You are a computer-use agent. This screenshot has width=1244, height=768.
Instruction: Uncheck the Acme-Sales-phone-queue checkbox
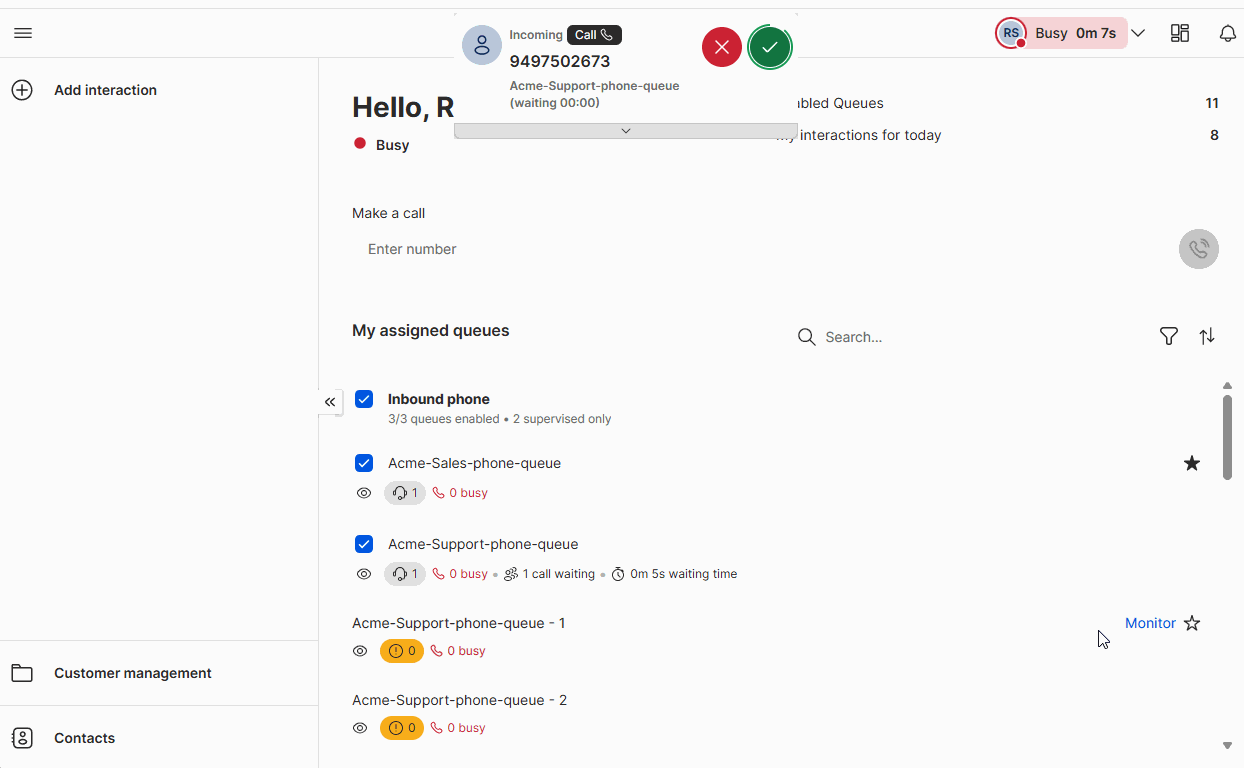(x=364, y=463)
